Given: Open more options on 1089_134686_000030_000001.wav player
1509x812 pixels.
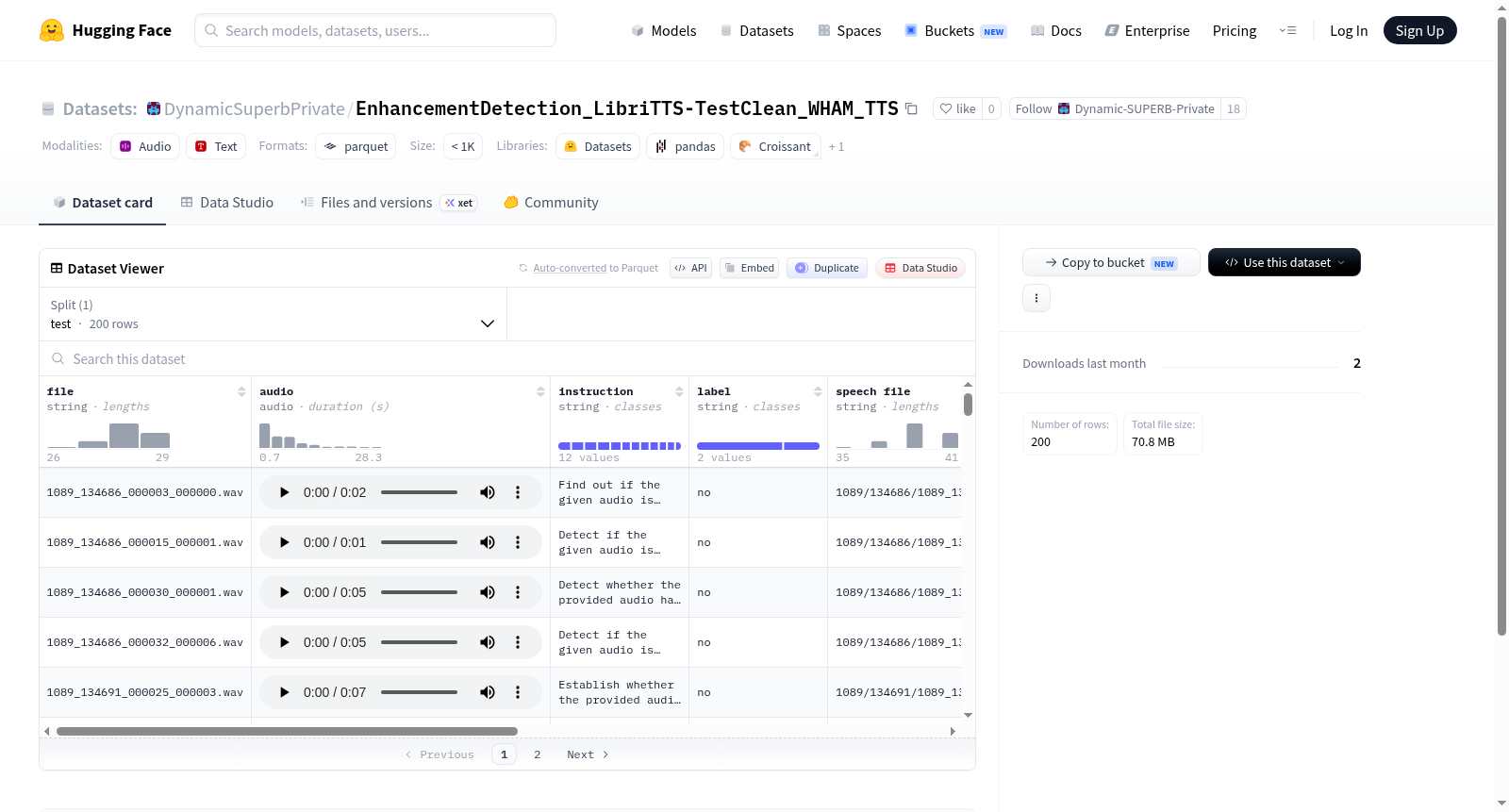Looking at the screenshot, I should [518, 592].
